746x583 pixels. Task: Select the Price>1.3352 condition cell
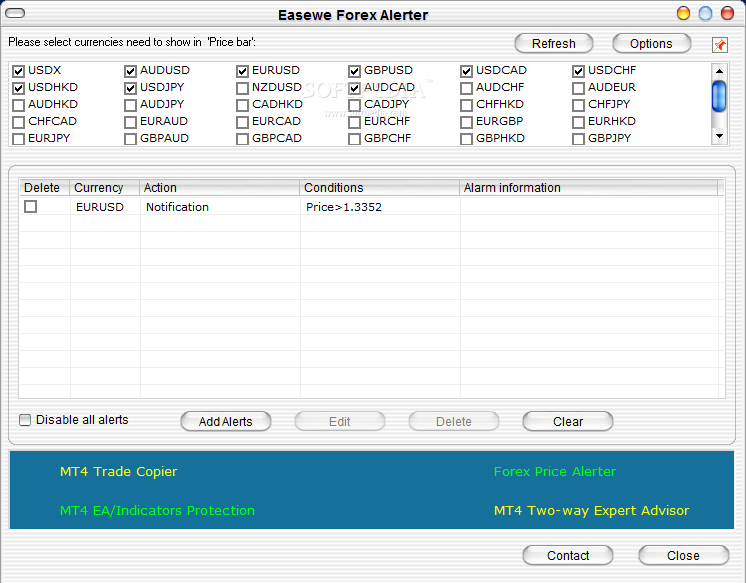tap(380, 207)
